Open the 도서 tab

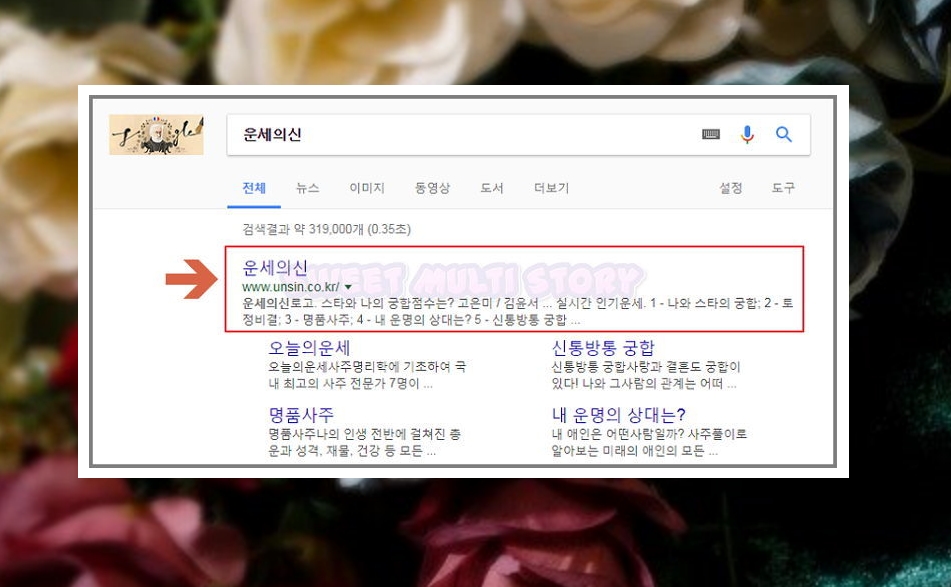tap(492, 188)
